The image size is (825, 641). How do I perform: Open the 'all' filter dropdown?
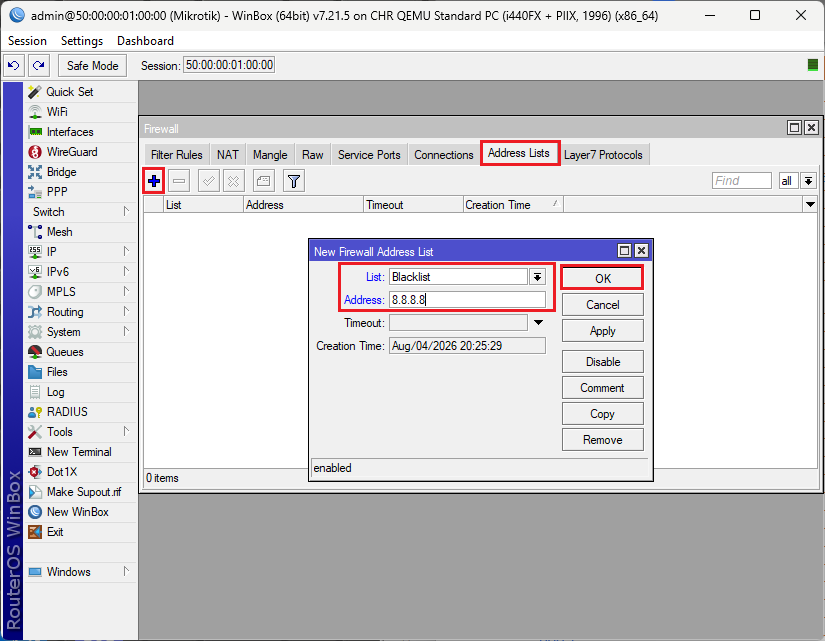[x=808, y=181]
